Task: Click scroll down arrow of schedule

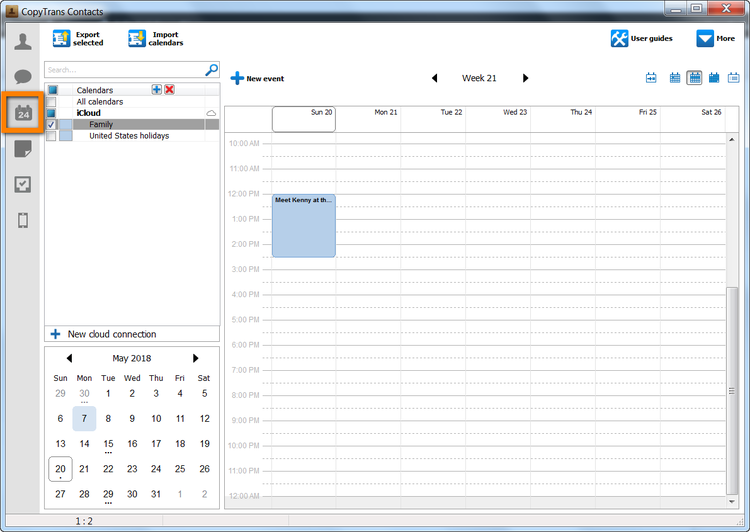Action: tap(732, 501)
